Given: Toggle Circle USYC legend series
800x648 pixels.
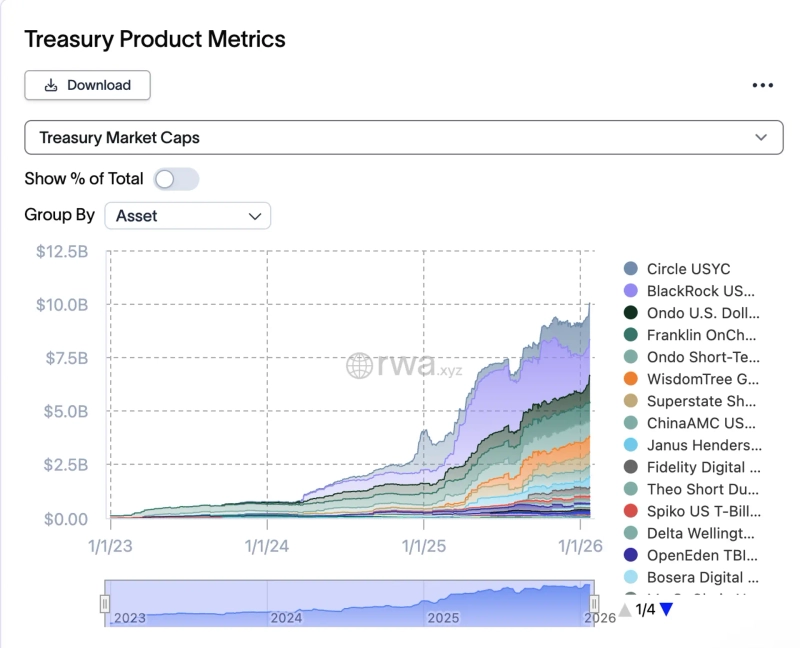Looking at the screenshot, I should [x=688, y=269].
